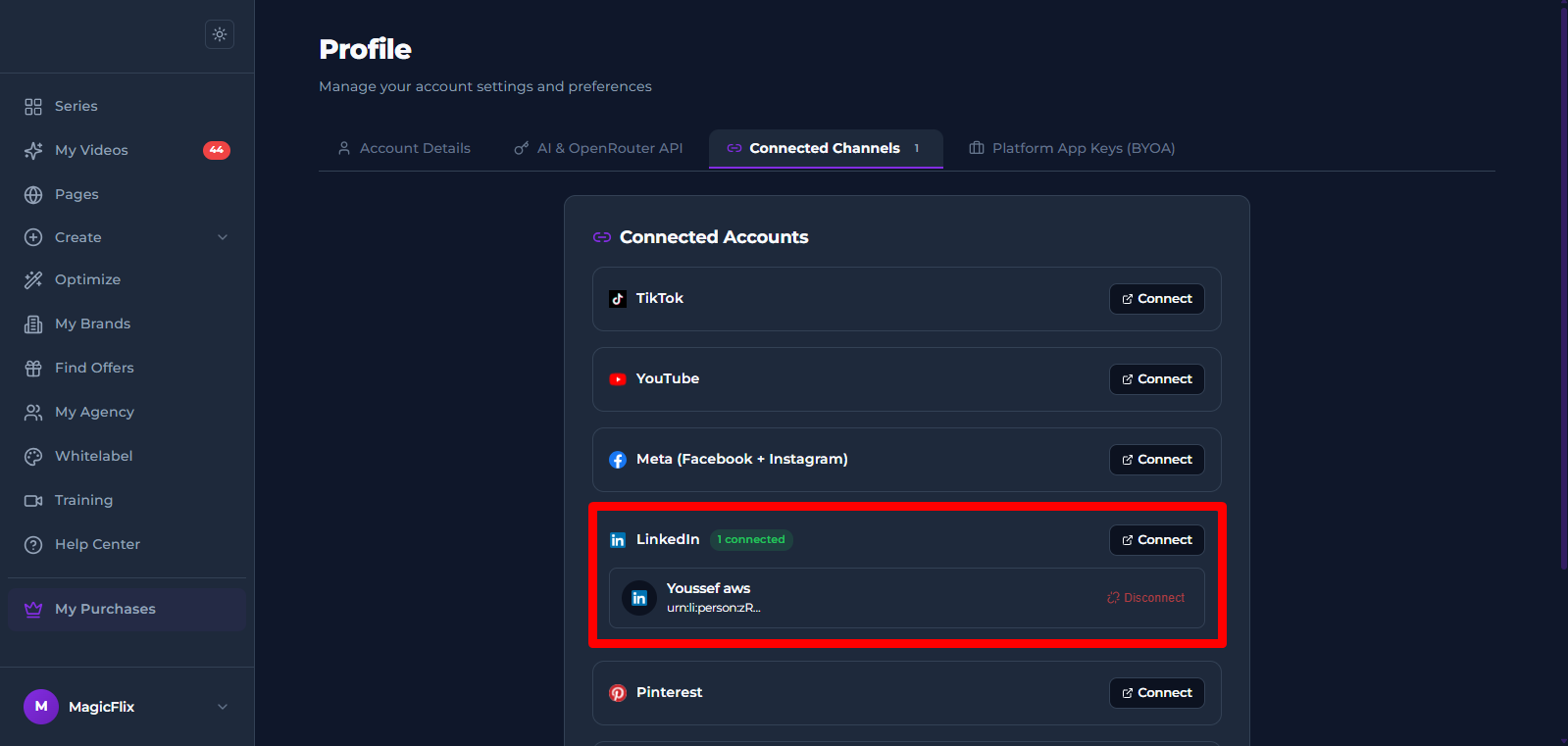This screenshot has width=1568, height=746.
Task: Click the "urn:li:person:zR..." identifier text
Action: [x=714, y=608]
